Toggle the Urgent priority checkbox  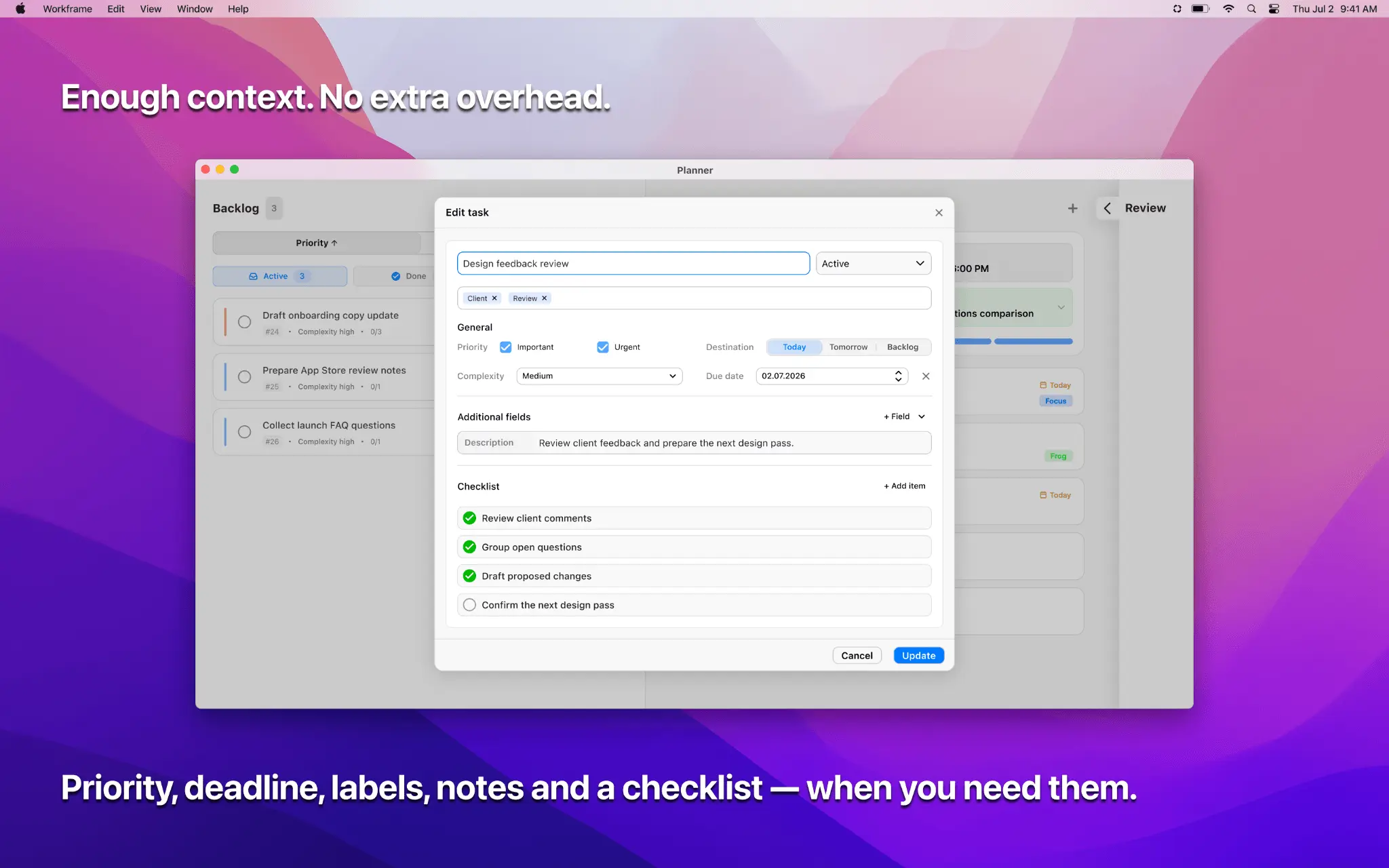(602, 347)
